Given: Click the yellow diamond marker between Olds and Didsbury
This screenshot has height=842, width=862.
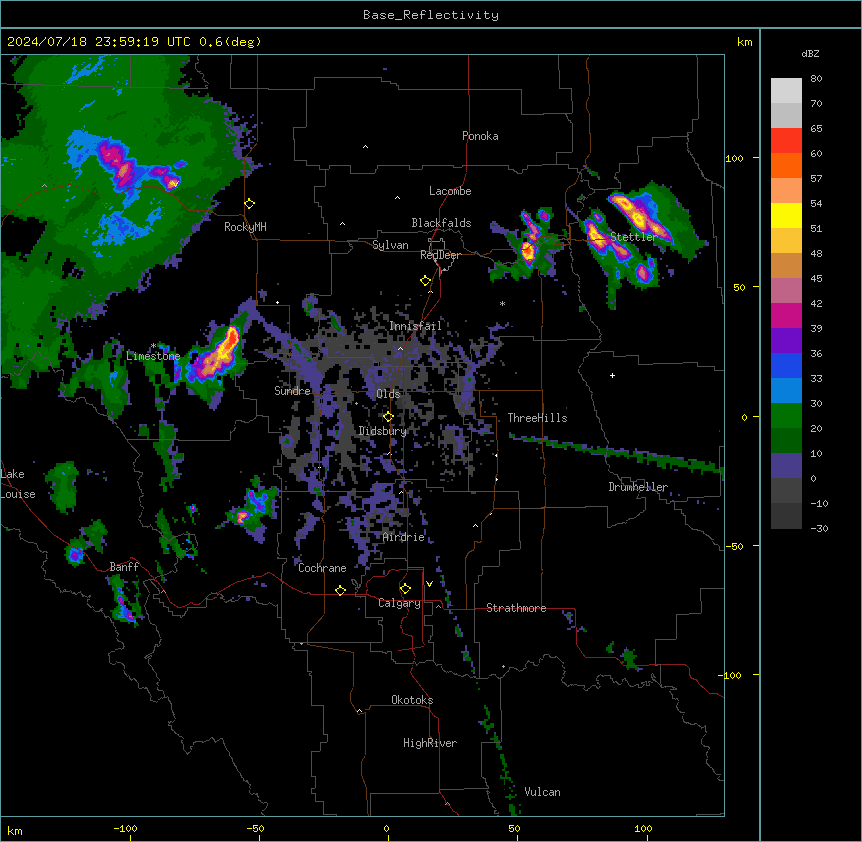Looking at the screenshot, I should point(388,417).
